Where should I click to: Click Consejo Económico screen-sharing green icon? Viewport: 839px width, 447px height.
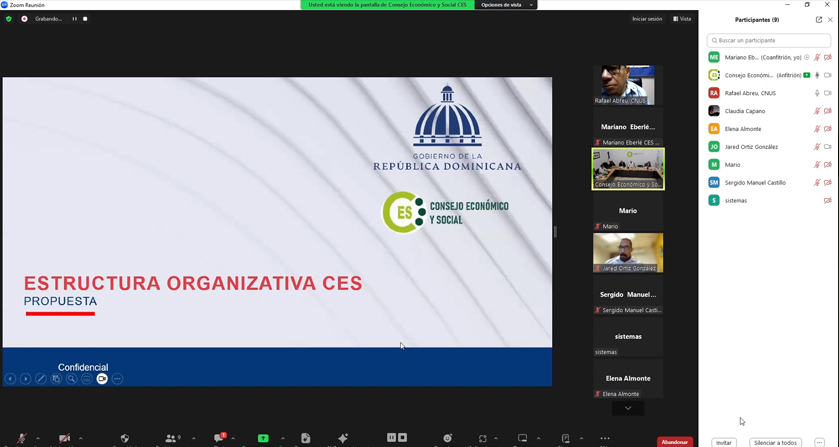806,75
